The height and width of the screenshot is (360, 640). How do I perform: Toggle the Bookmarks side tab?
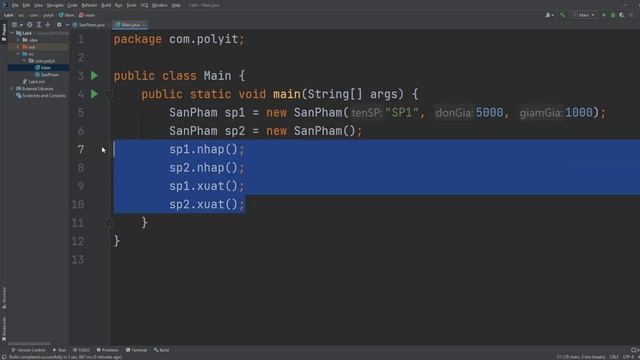(4, 329)
